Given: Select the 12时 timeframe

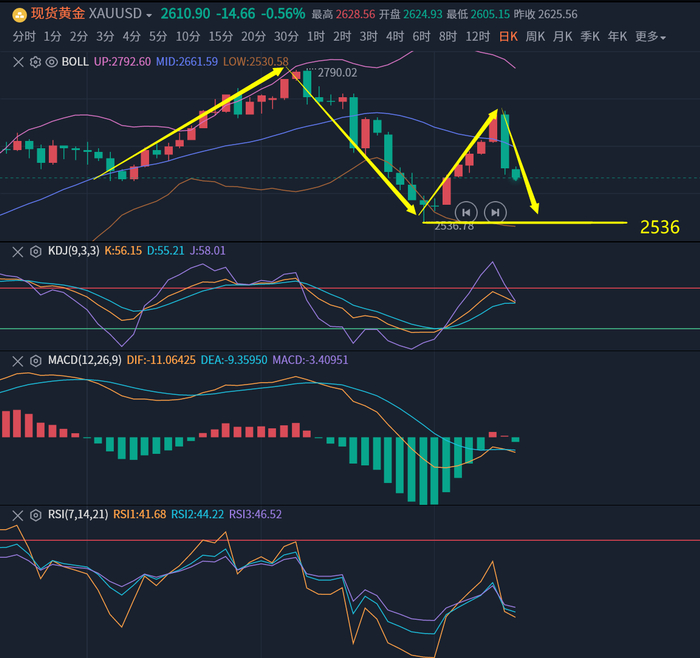Looking at the screenshot, I should click(478, 37).
